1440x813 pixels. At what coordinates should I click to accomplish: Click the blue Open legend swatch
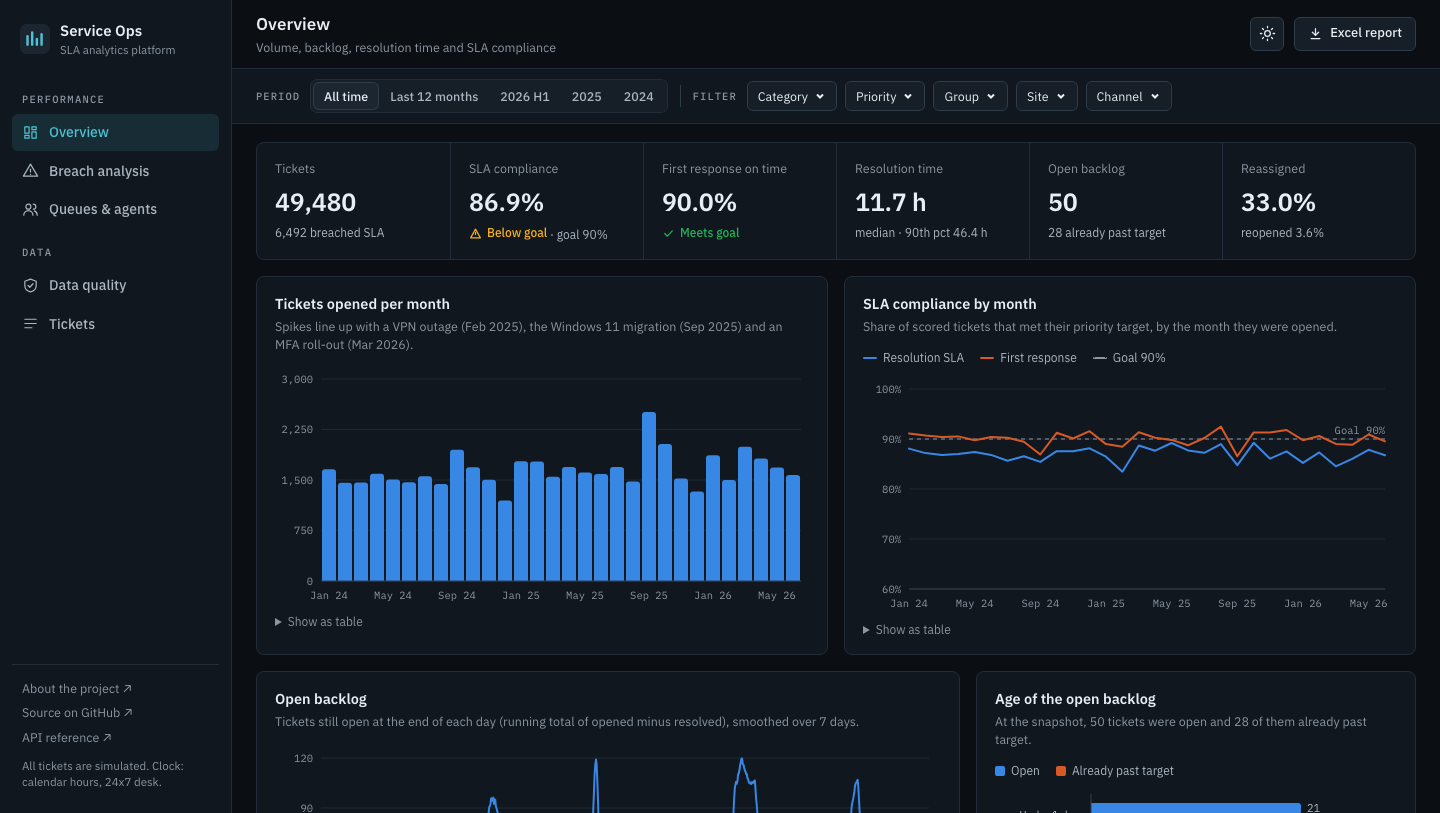click(x=1000, y=771)
